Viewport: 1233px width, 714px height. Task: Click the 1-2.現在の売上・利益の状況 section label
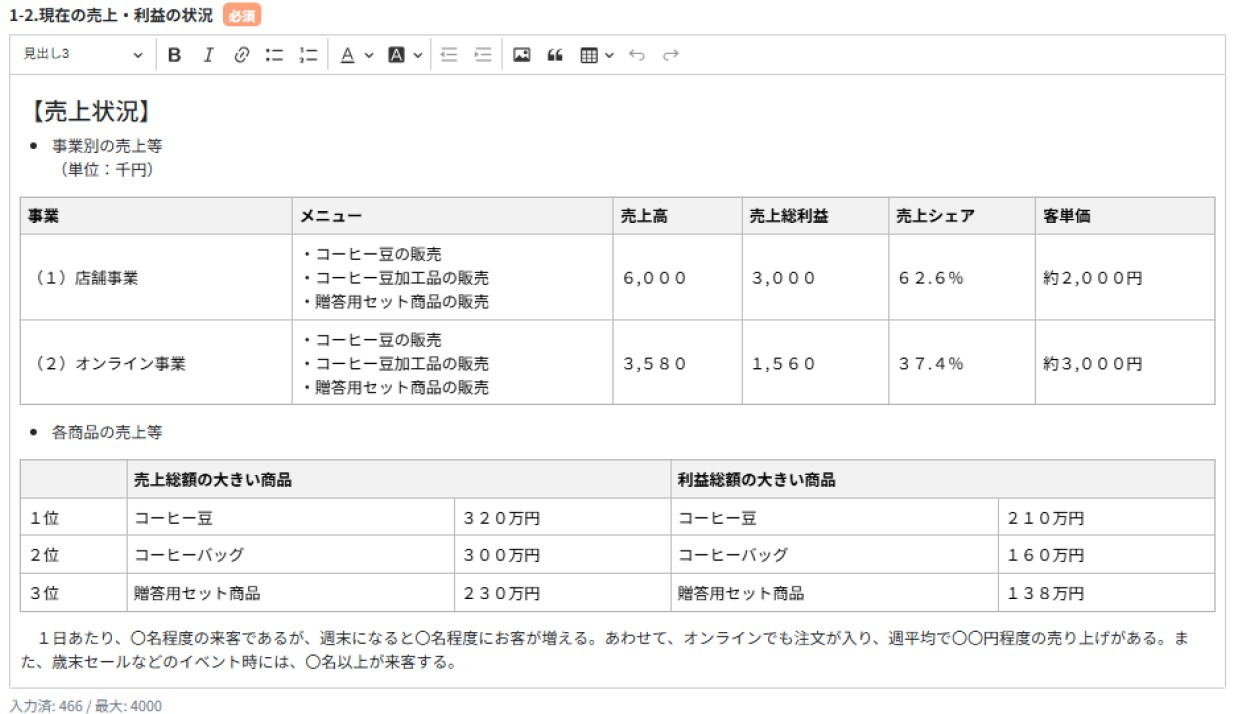tap(108, 16)
